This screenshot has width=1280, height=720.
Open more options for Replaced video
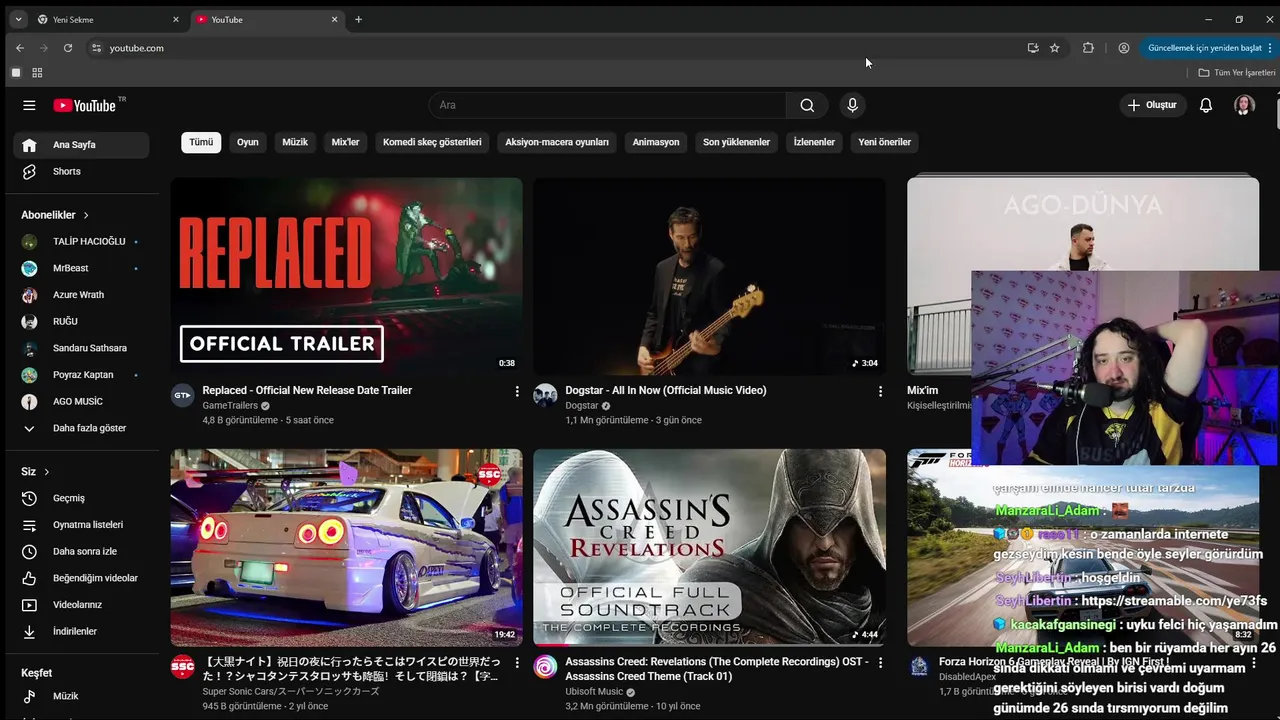point(517,391)
